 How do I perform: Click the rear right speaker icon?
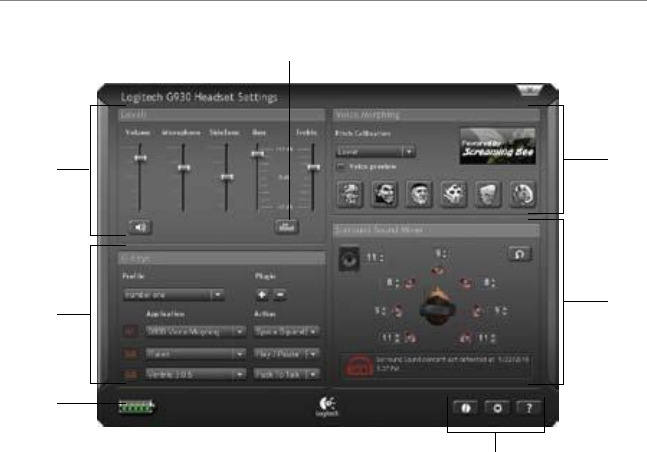(465, 338)
